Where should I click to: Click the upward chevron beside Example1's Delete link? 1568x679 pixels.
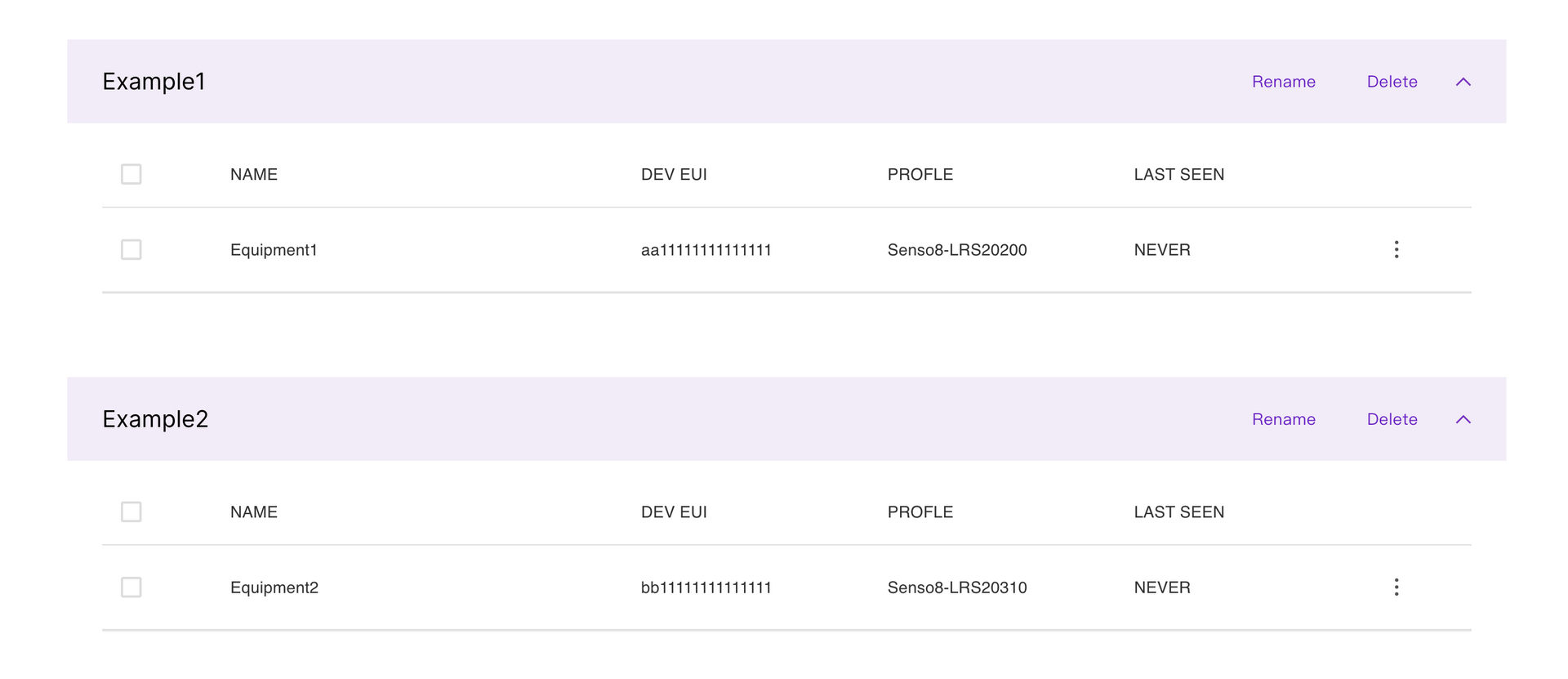click(1463, 81)
